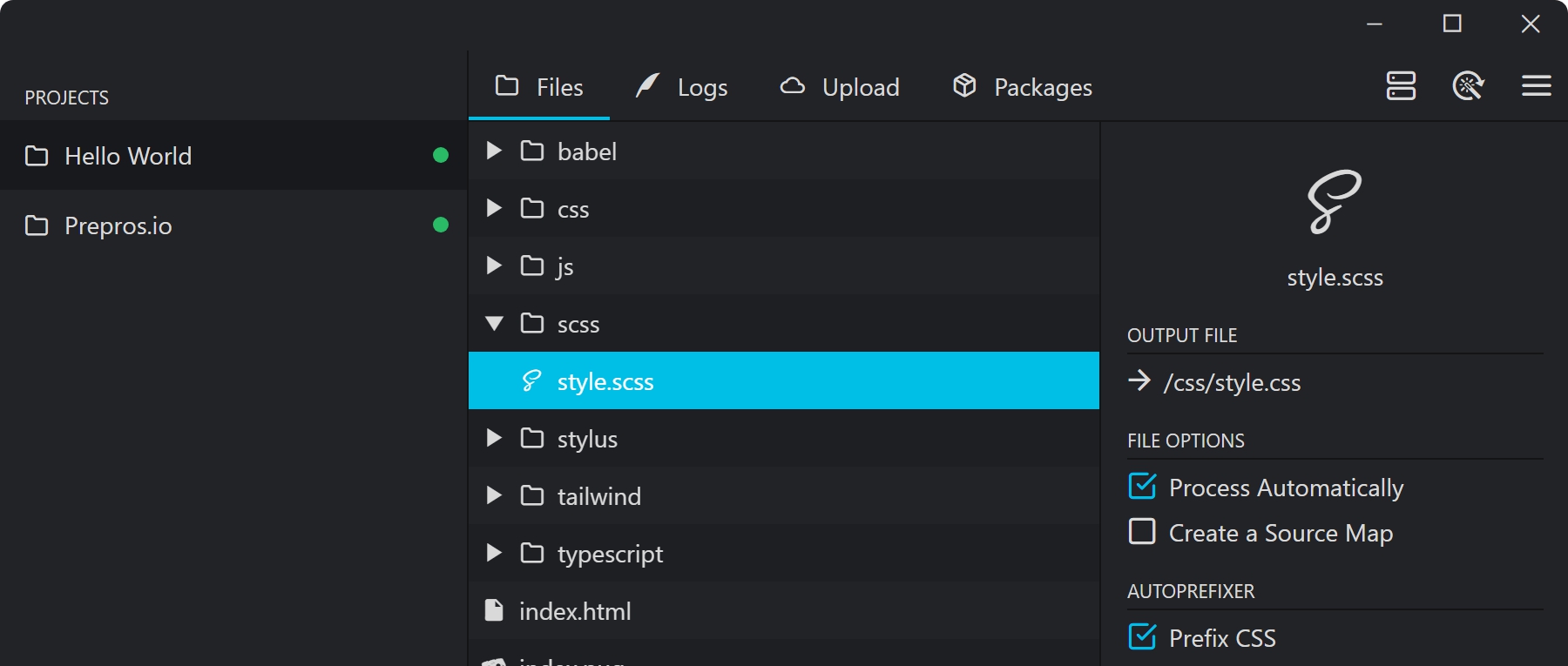The image size is (1568, 666).
Task: Click the server icon in the top toolbar
Action: (1401, 86)
